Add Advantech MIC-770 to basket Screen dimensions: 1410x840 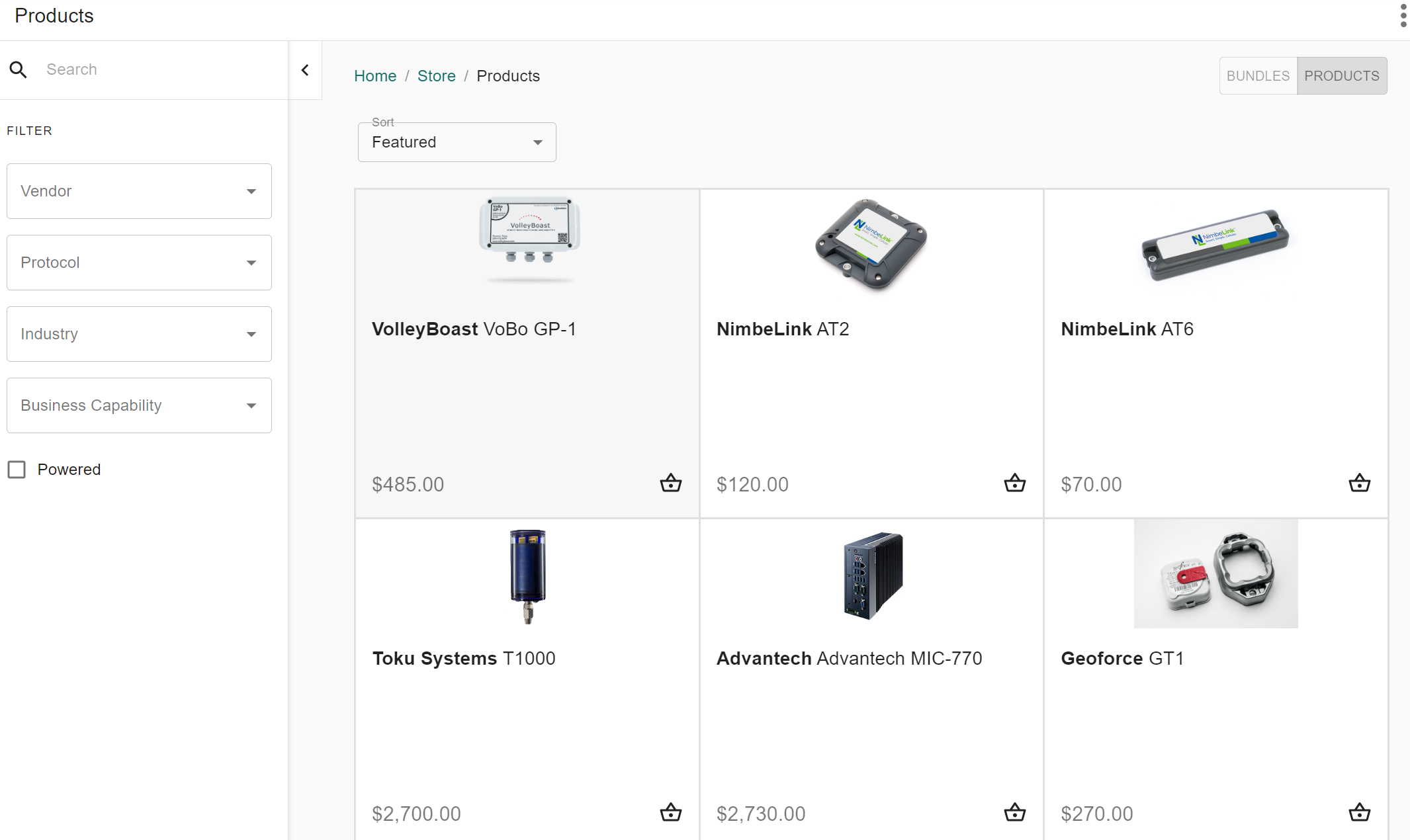[1014, 812]
